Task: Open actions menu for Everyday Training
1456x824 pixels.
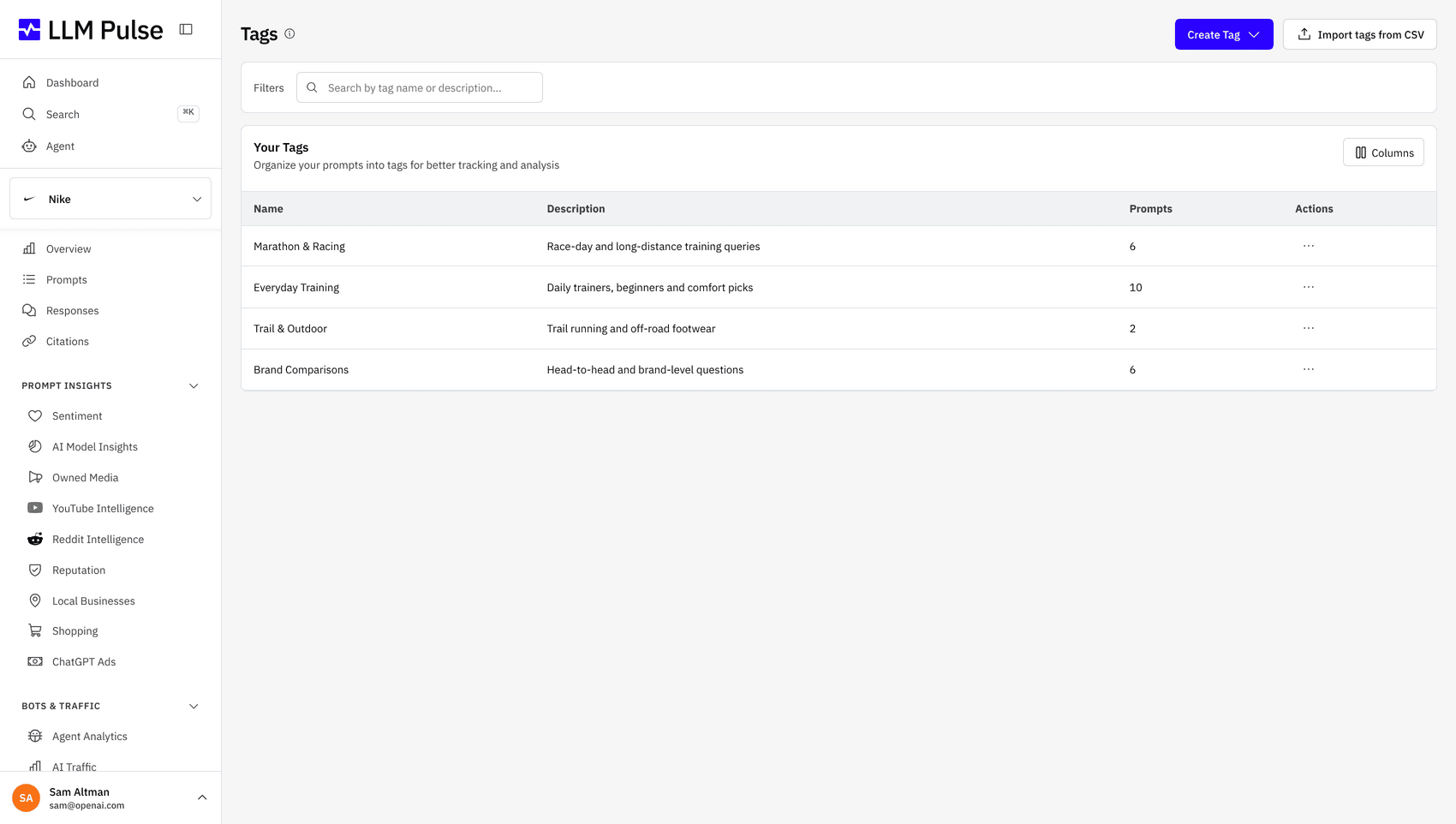Action: click(x=1309, y=287)
